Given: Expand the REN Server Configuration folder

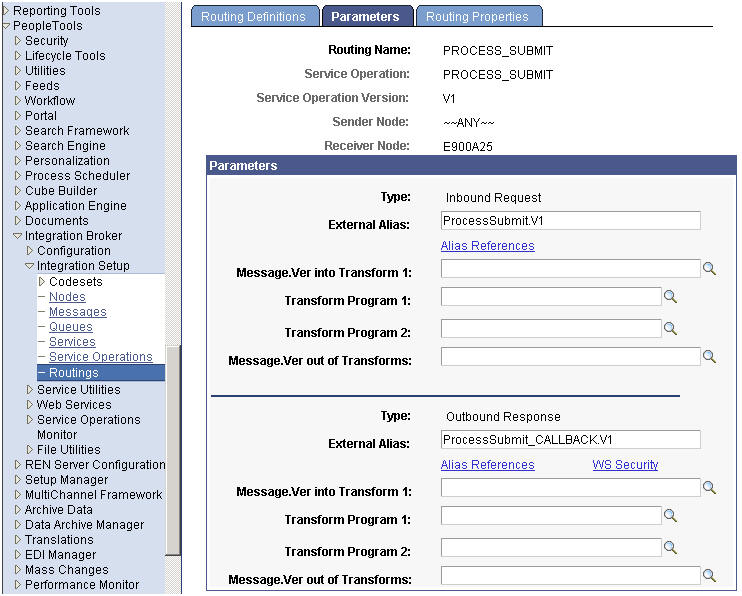Looking at the screenshot, I should tap(18, 465).
